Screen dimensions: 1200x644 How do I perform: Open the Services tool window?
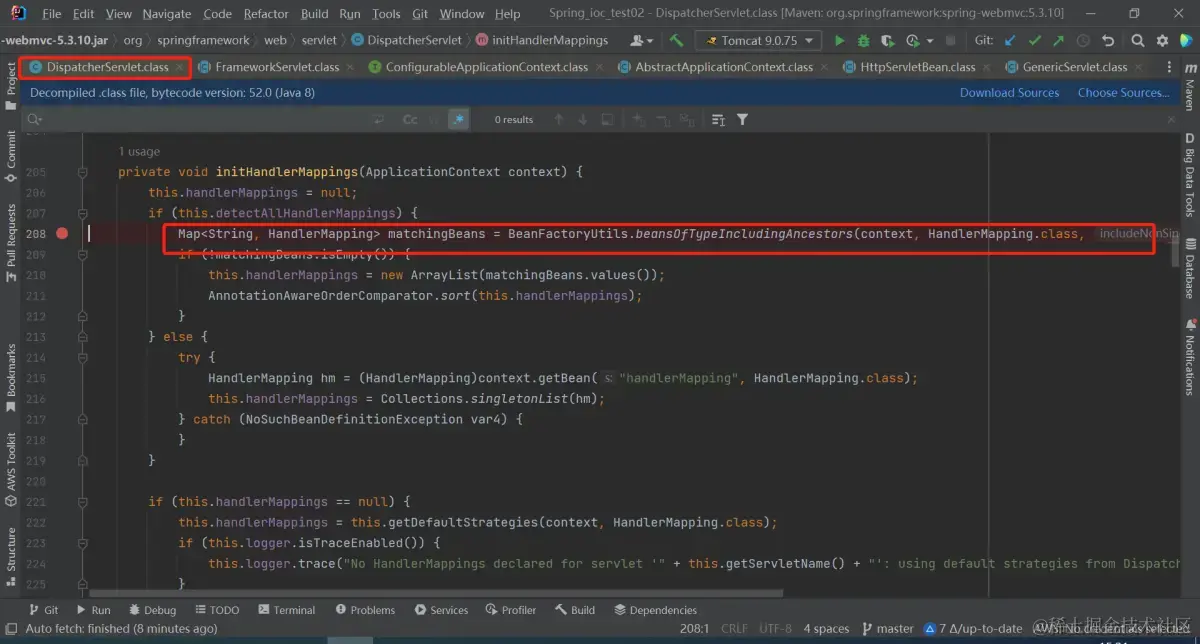(x=440, y=610)
